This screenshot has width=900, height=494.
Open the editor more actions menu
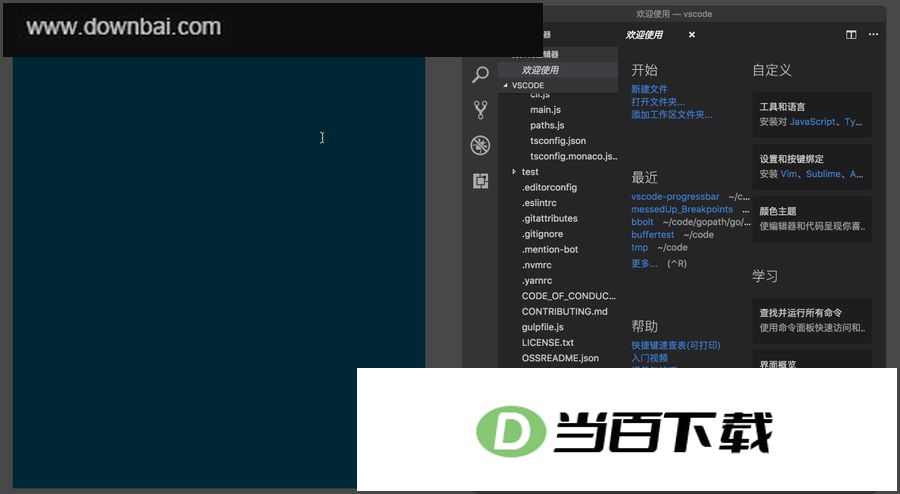point(874,34)
